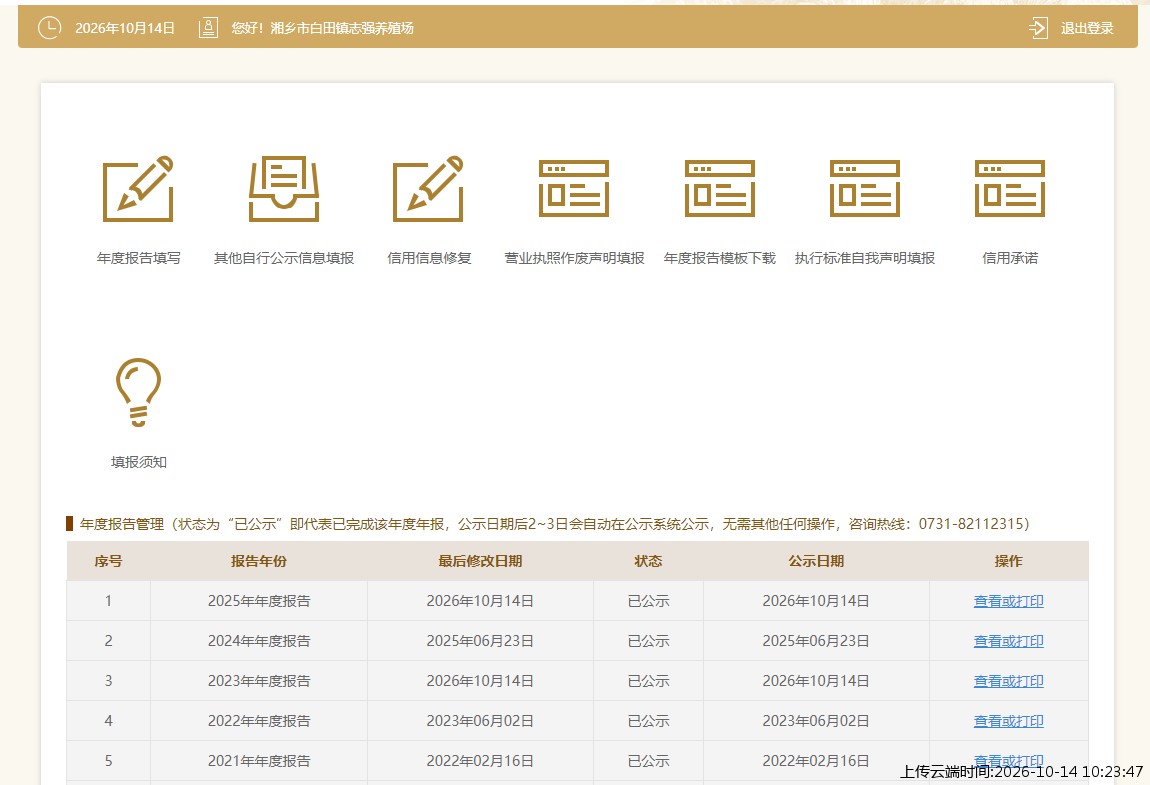Image resolution: width=1150 pixels, height=785 pixels.
Task: Click the header date 2026年10月14日
Action: (x=125, y=28)
